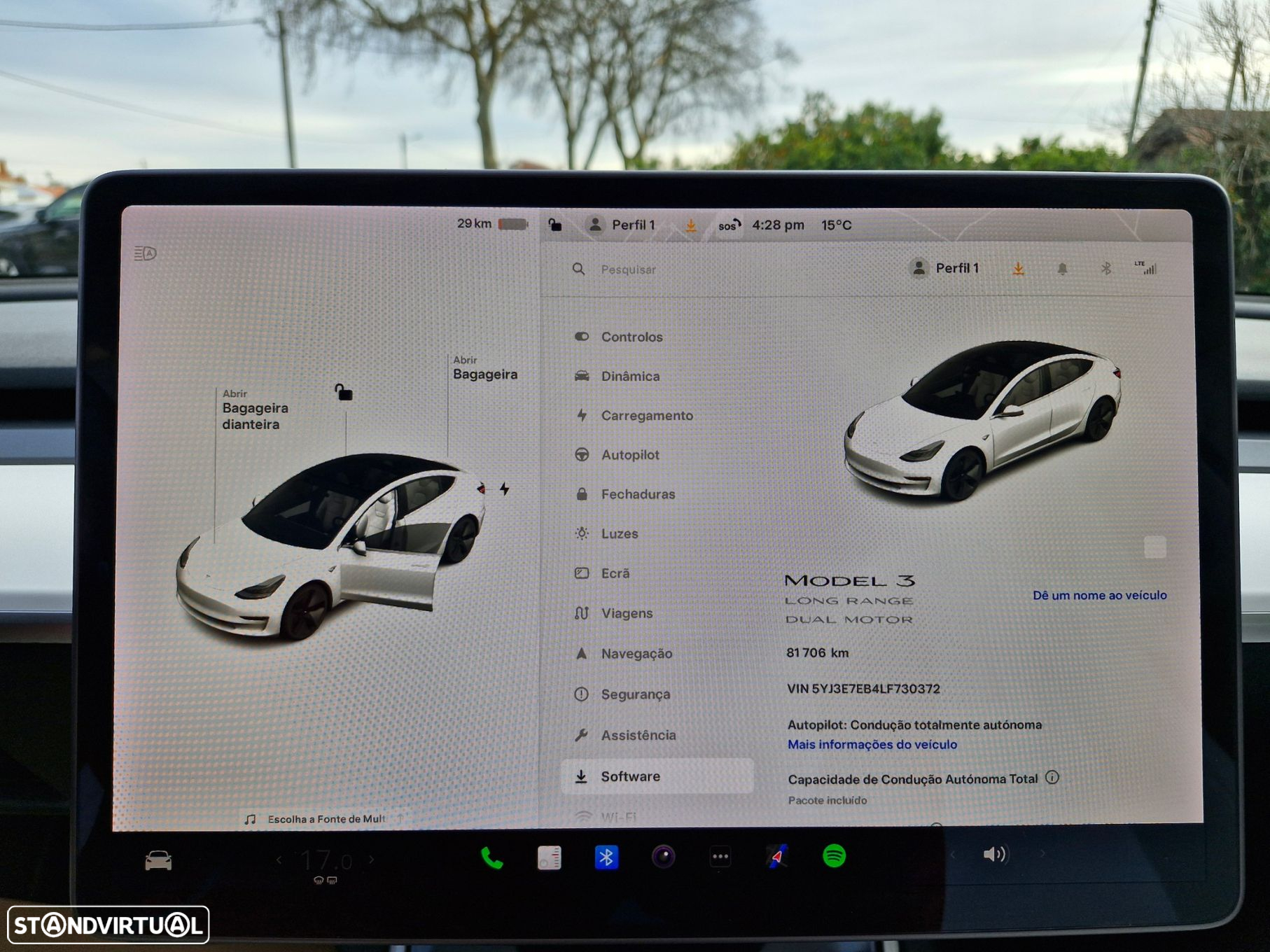Lower volume with left chevron
Screen dimensions: 1270x952
[x=951, y=854]
